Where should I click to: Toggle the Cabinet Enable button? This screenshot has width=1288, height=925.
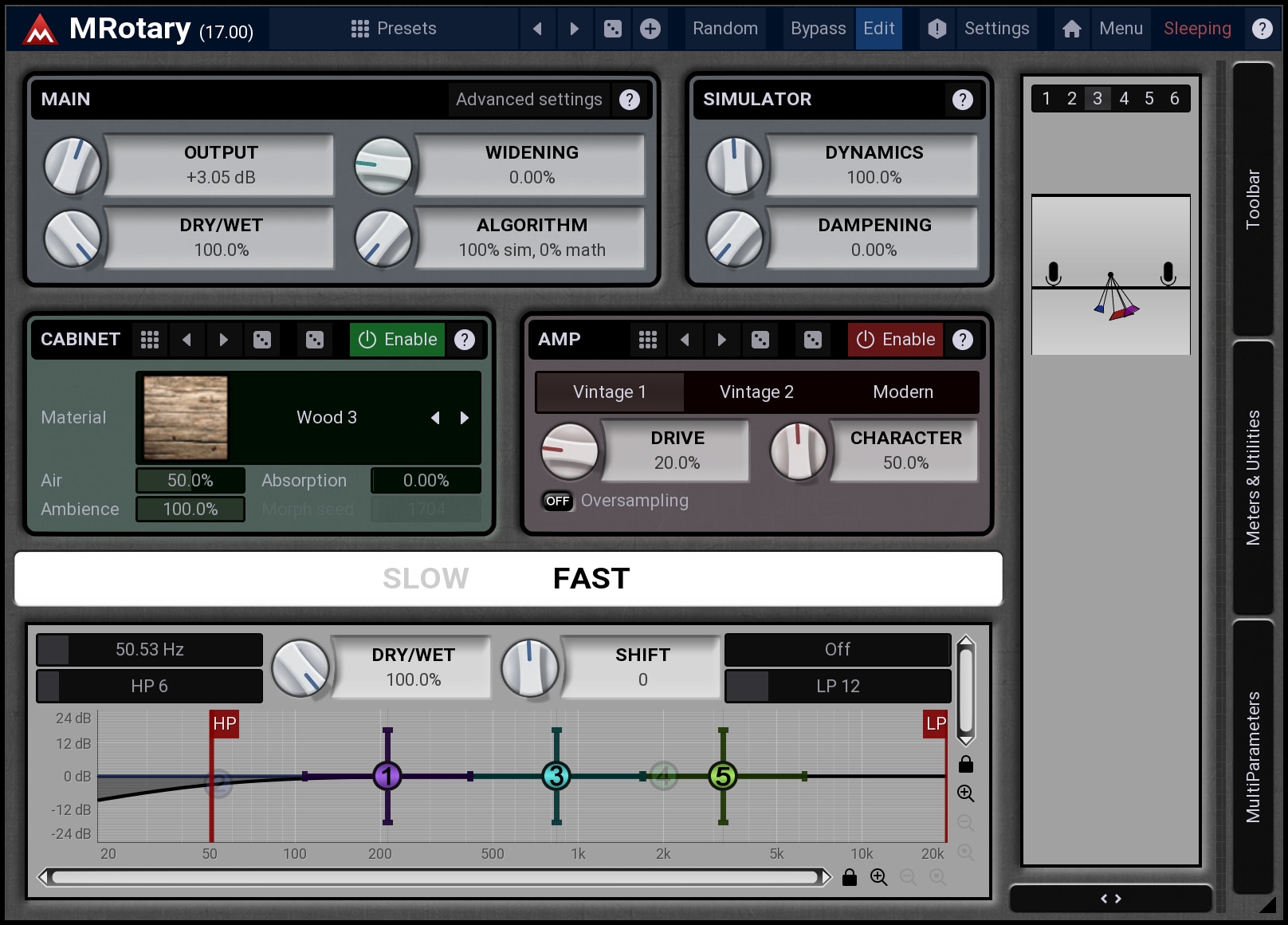(397, 340)
